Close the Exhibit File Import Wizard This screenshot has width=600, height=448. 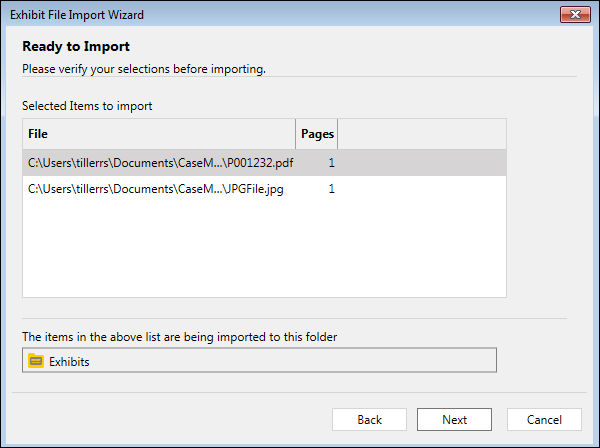pos(575,15)
